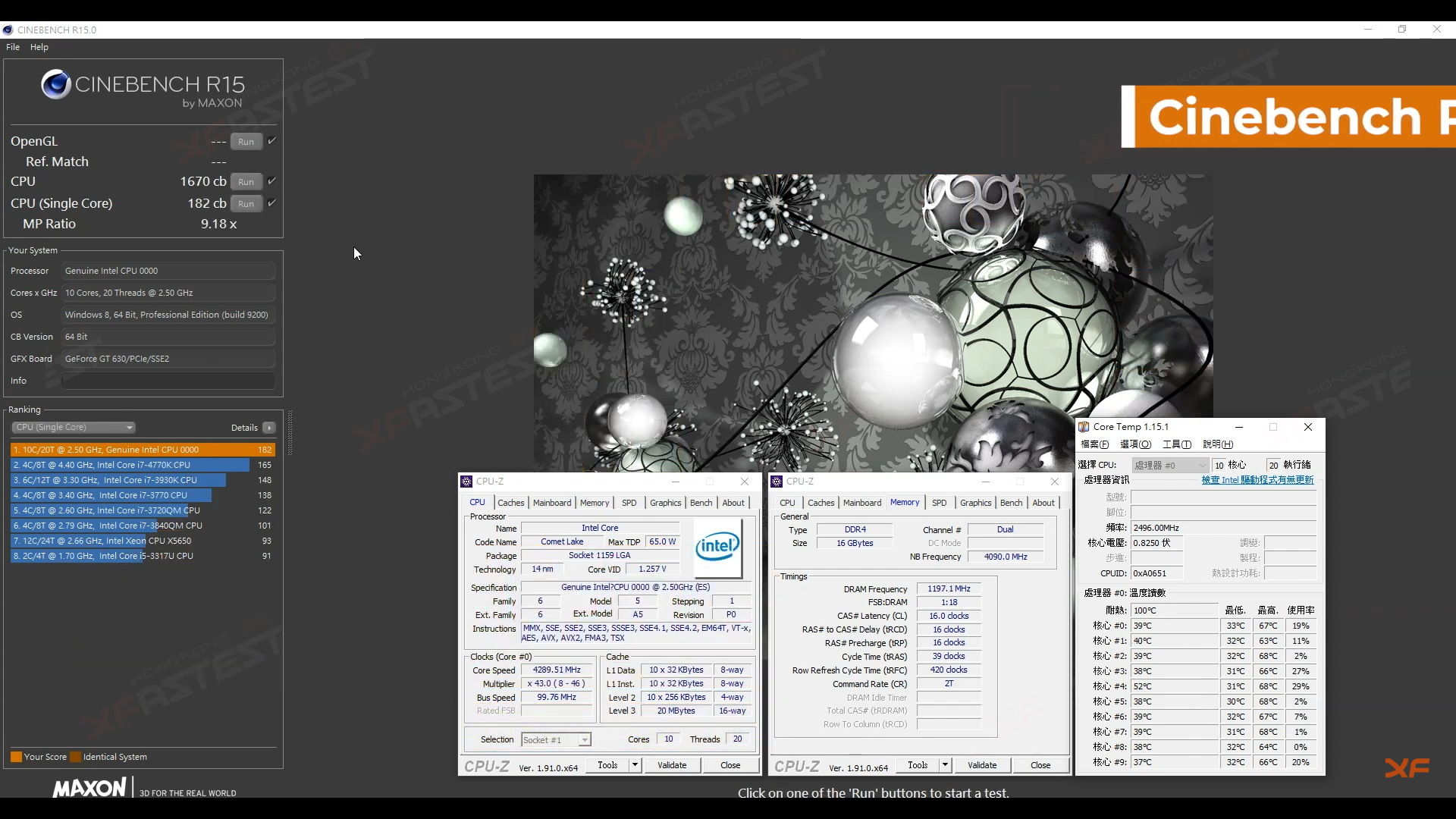Open the 檔案(F) menu in Core Temp

pyautogui.click(x=1095, y=444)
